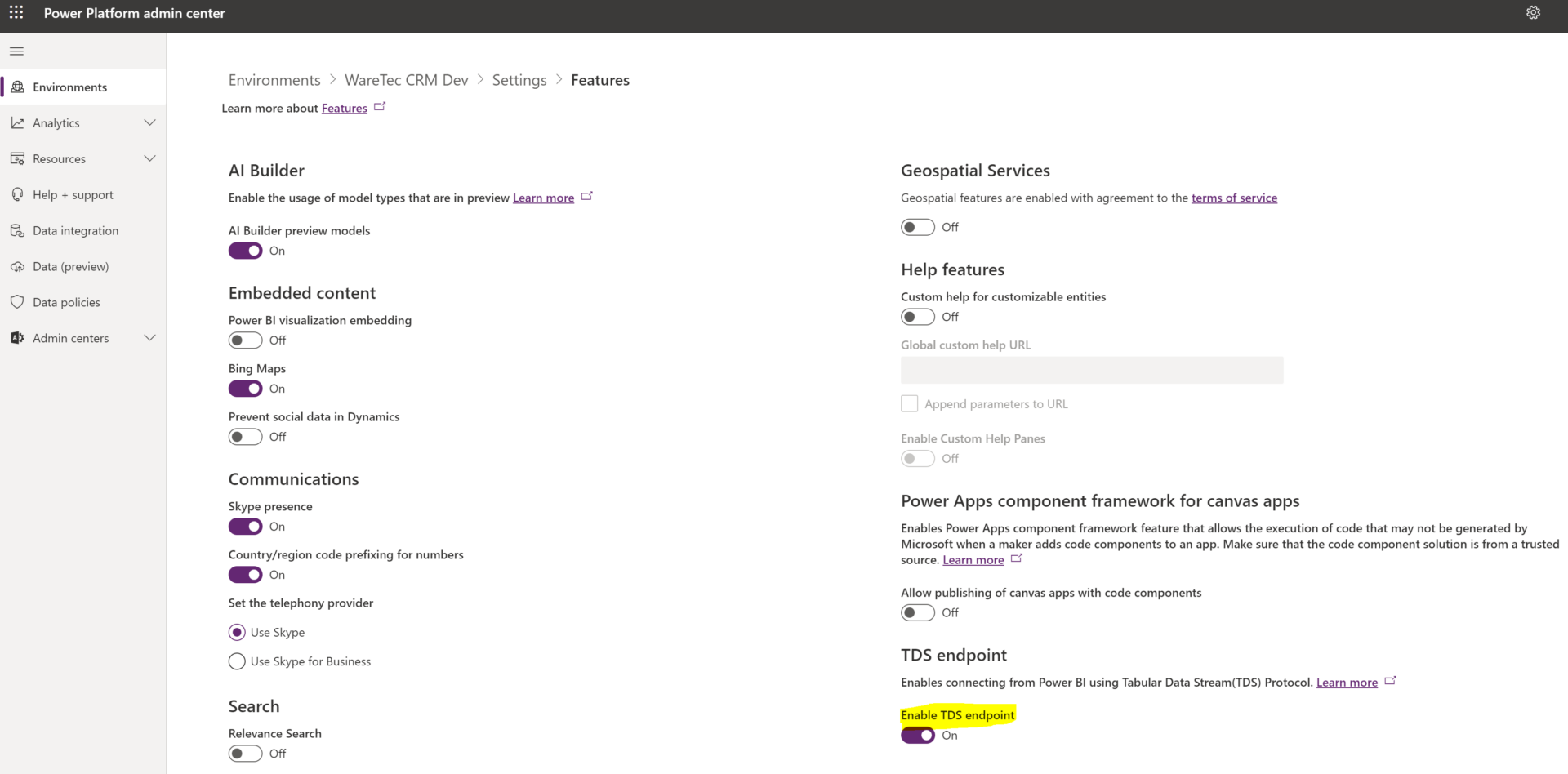Open the app launcher waffle icon
Screen dimensions: 1568x774
tap(16, 12)
